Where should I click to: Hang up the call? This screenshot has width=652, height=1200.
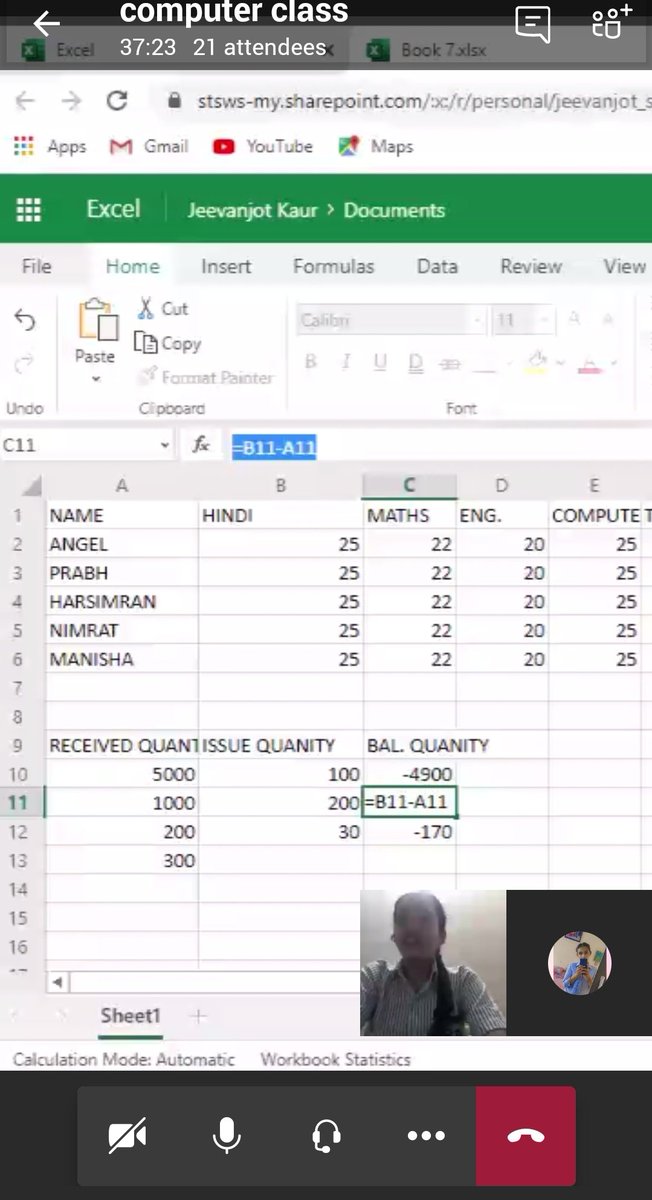(526, 1135)
